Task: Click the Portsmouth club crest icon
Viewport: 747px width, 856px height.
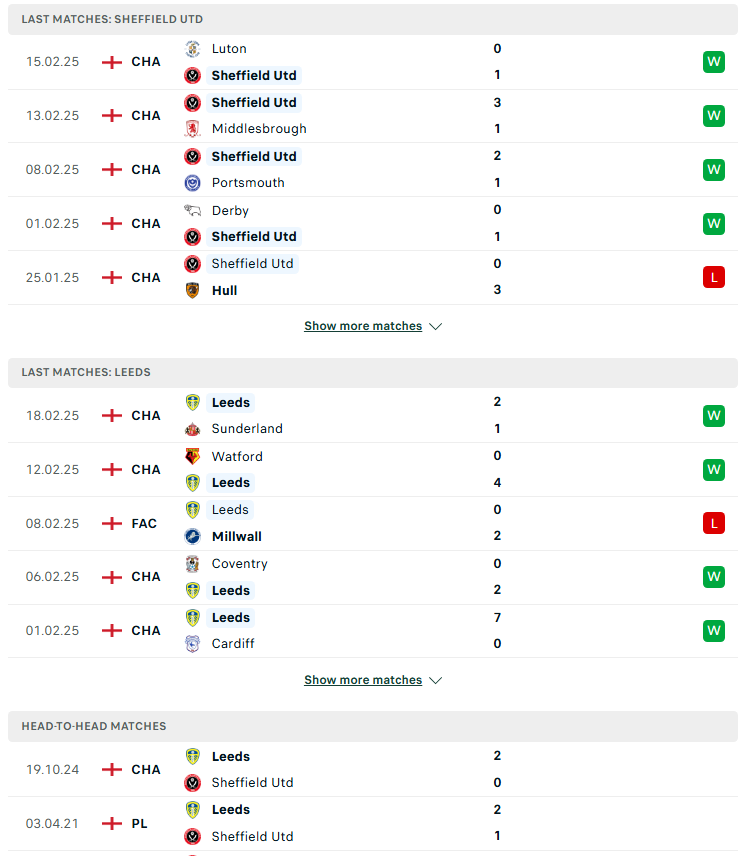Action: coord(192,183)
